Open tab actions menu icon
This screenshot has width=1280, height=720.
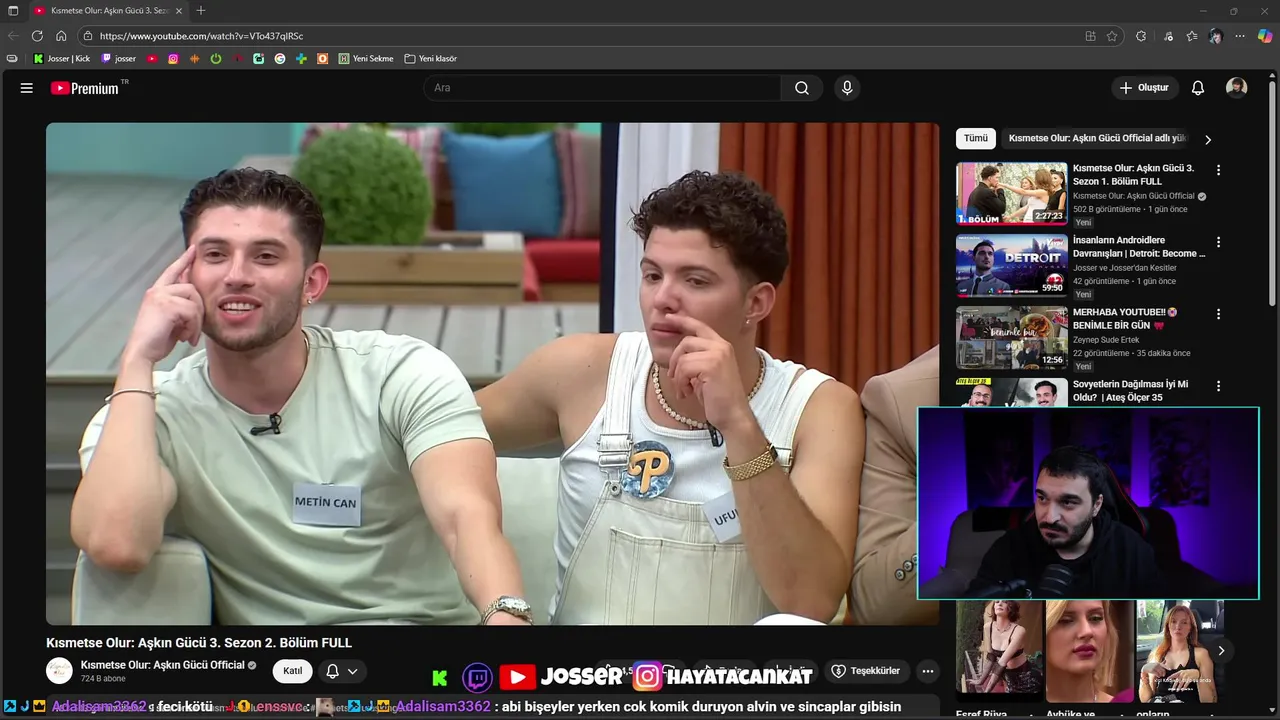13,11
